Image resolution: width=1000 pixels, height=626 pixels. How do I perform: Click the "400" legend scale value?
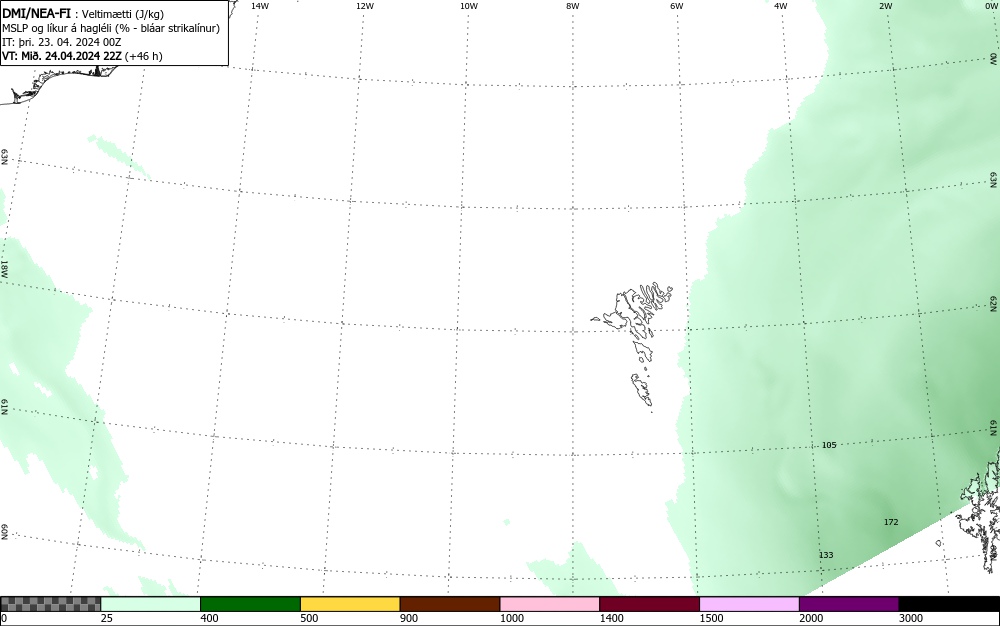(209, 618)
